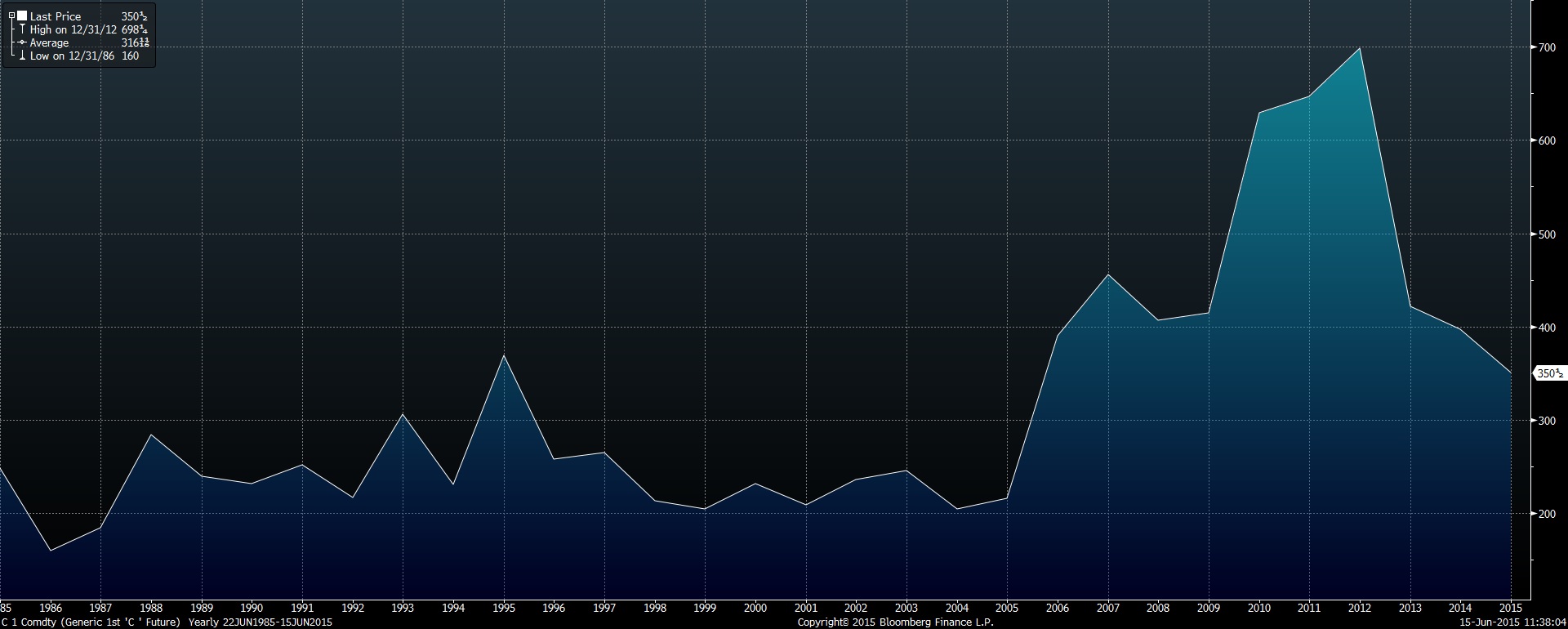Select the Last Price legend label
This screenshot has height=629, width=1568.
pyautogui.click(x=56, y=16)
